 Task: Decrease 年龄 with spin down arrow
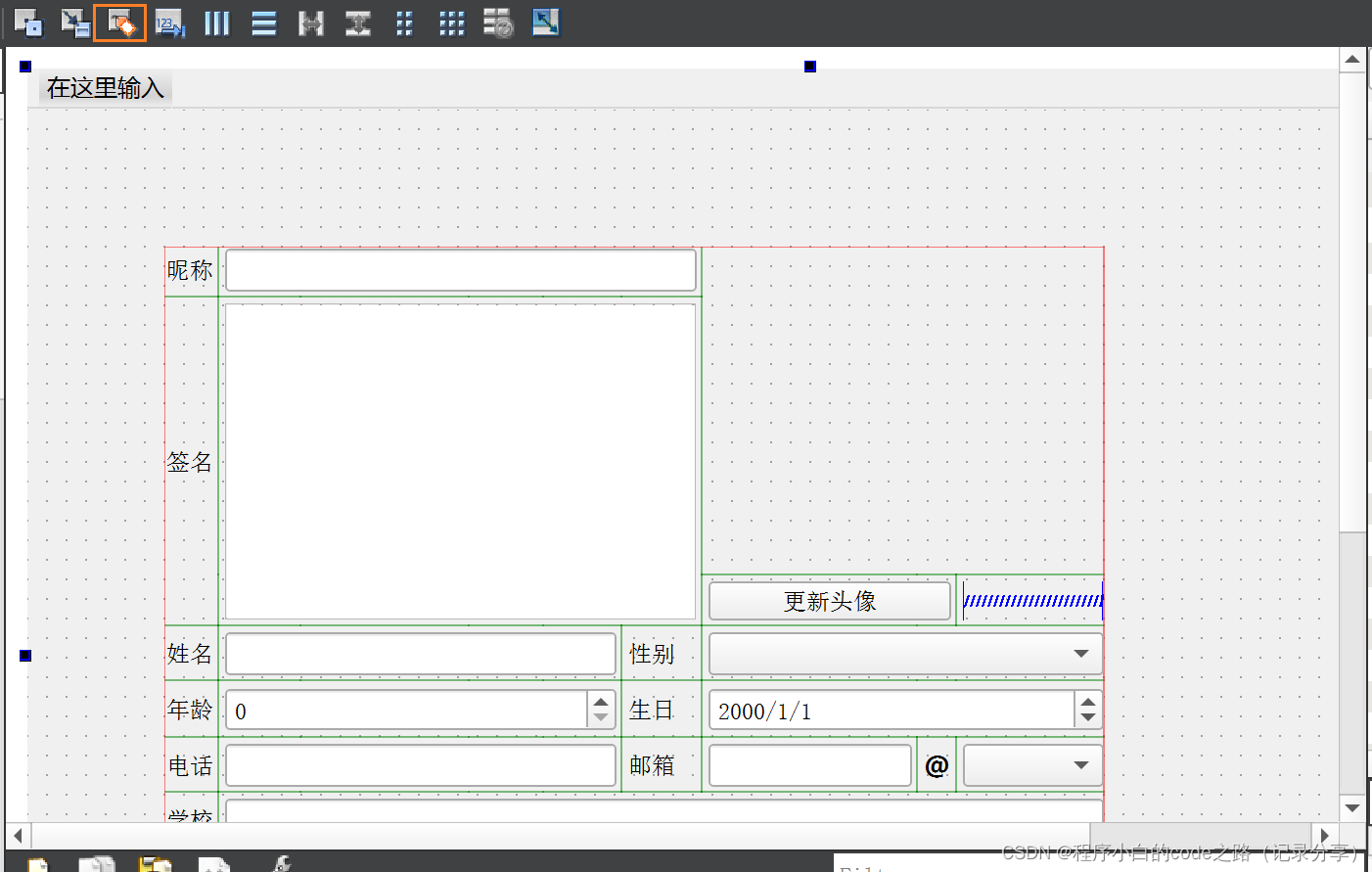(601, 718)
